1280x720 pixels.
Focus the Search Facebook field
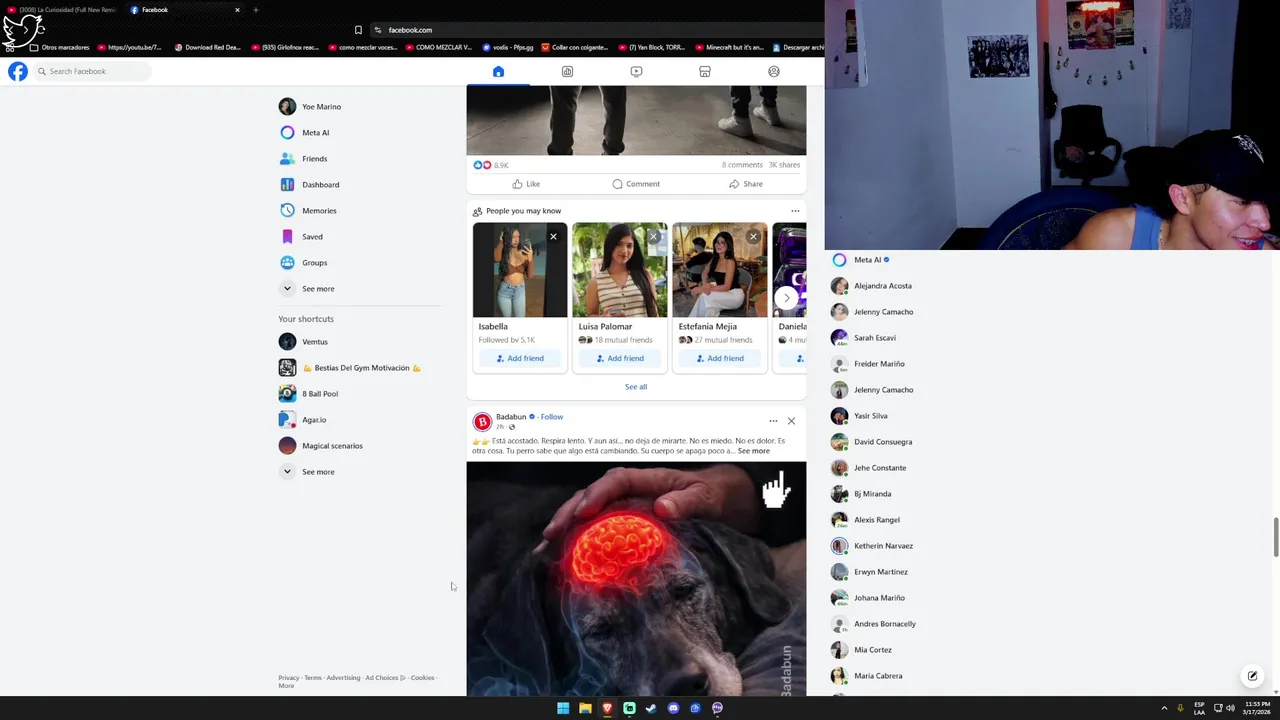pyautogui.click(x=92, y=71)
